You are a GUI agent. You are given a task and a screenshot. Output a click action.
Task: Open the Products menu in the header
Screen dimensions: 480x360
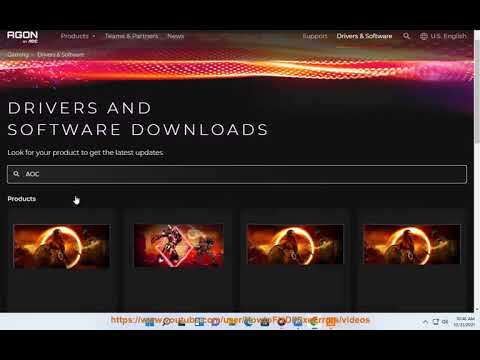75,36
